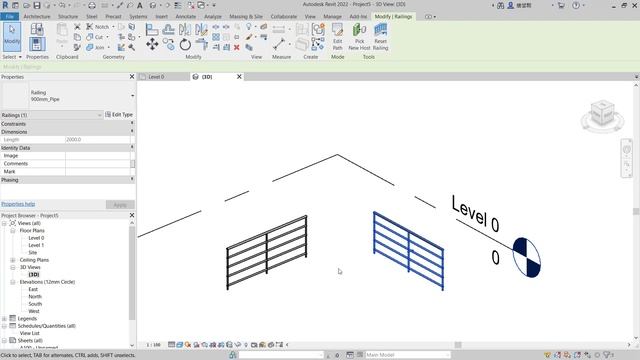Click the Notch tool
The width and height of the screenshot is (640, 360).
98,27
